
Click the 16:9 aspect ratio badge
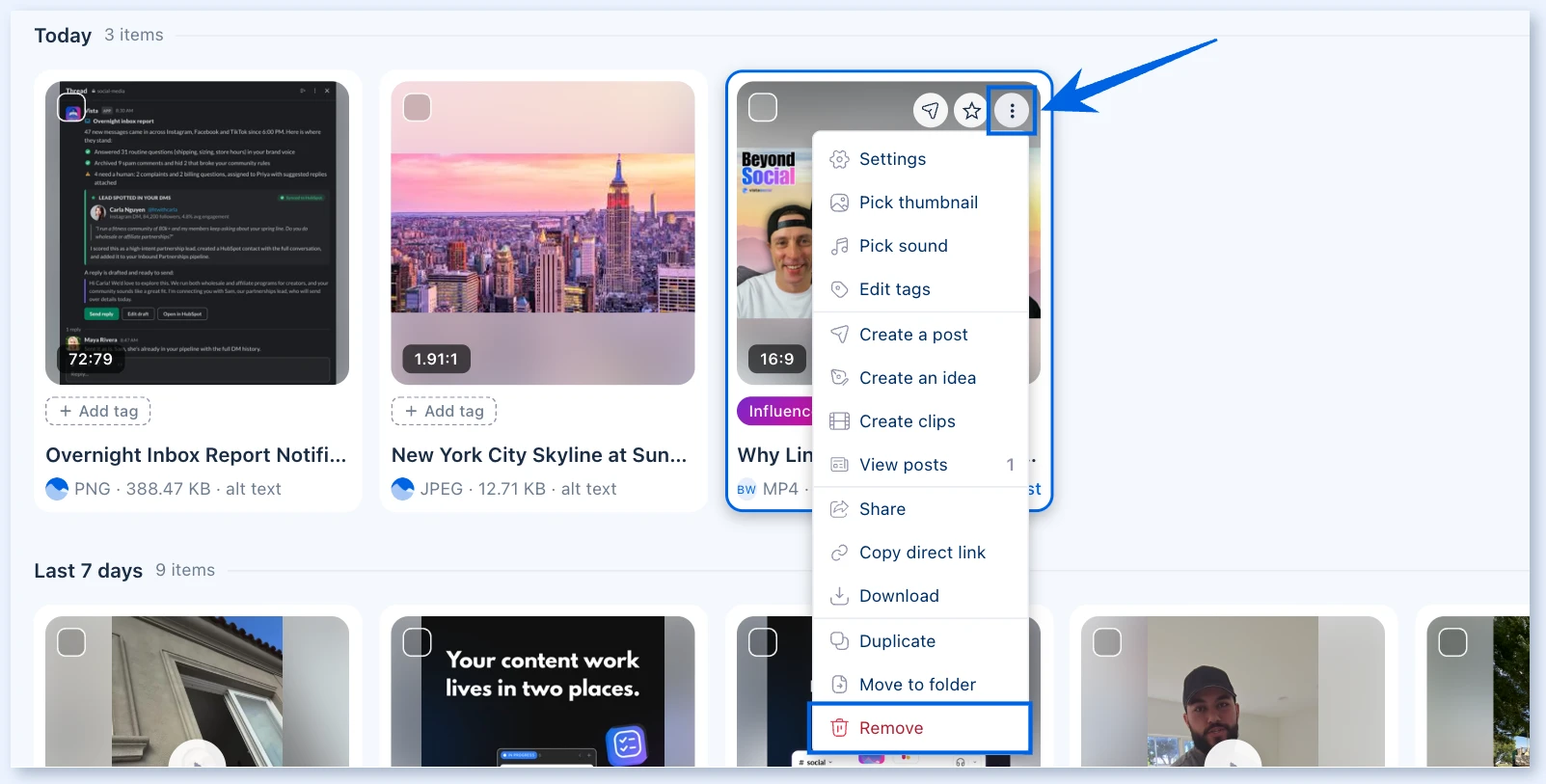pyautogui.click(x=777, y=359)
